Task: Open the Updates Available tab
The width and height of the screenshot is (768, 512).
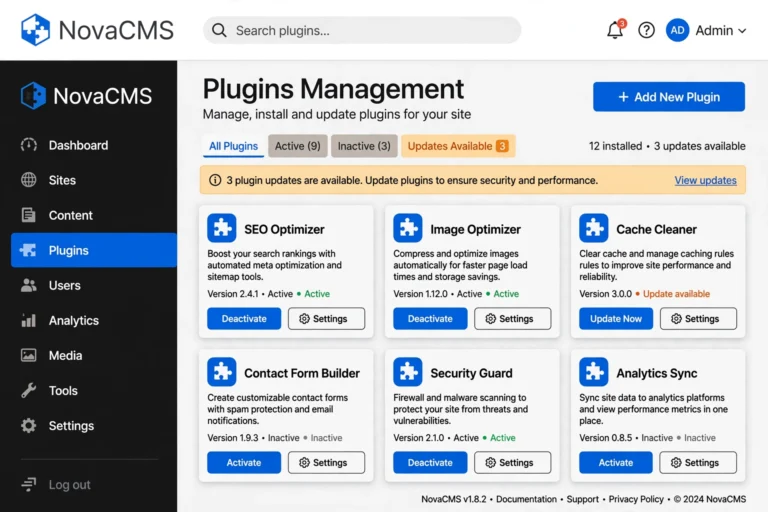Action: (x=458, y=146)
